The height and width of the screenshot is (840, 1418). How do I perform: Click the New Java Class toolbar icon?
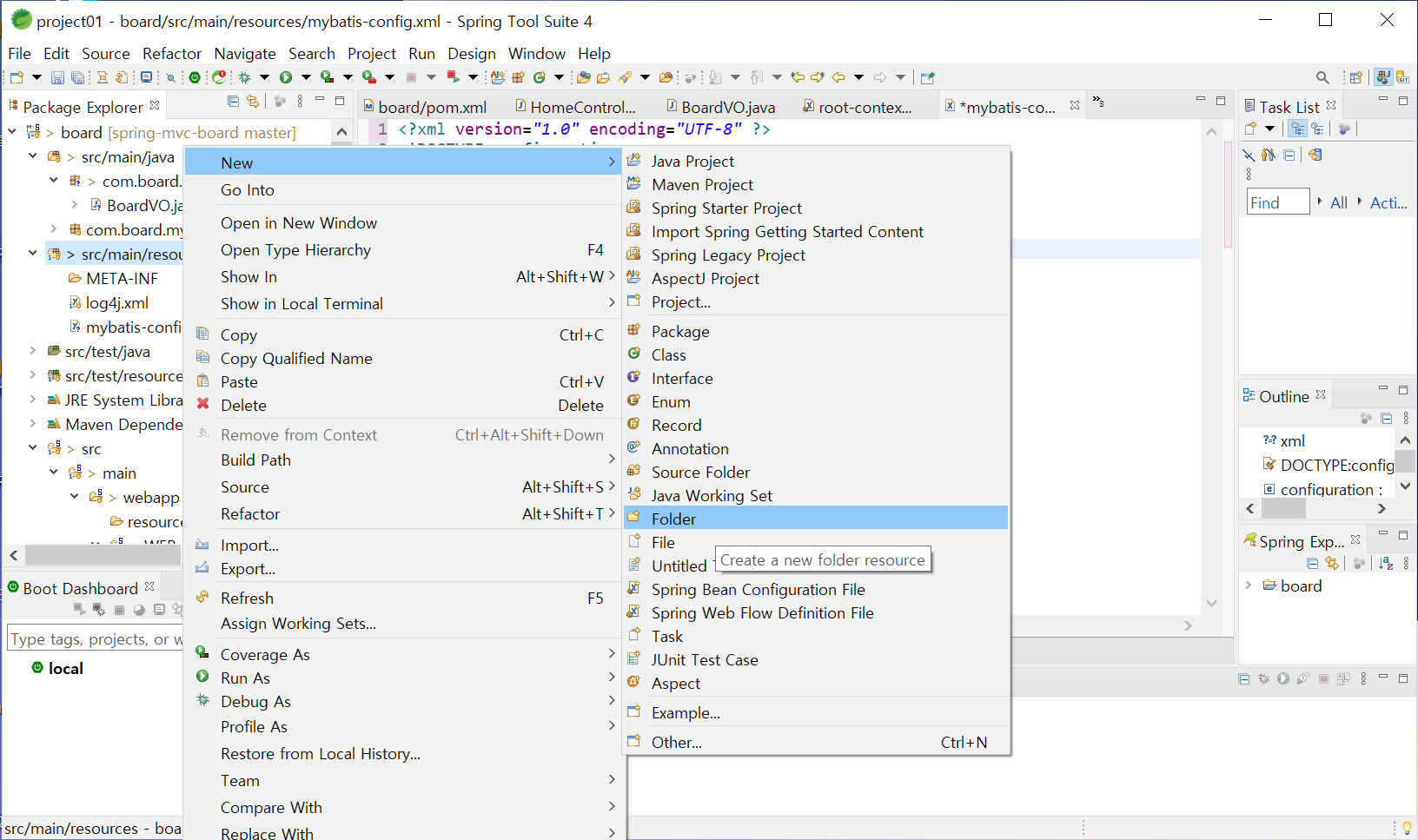[x=540, y=77]
